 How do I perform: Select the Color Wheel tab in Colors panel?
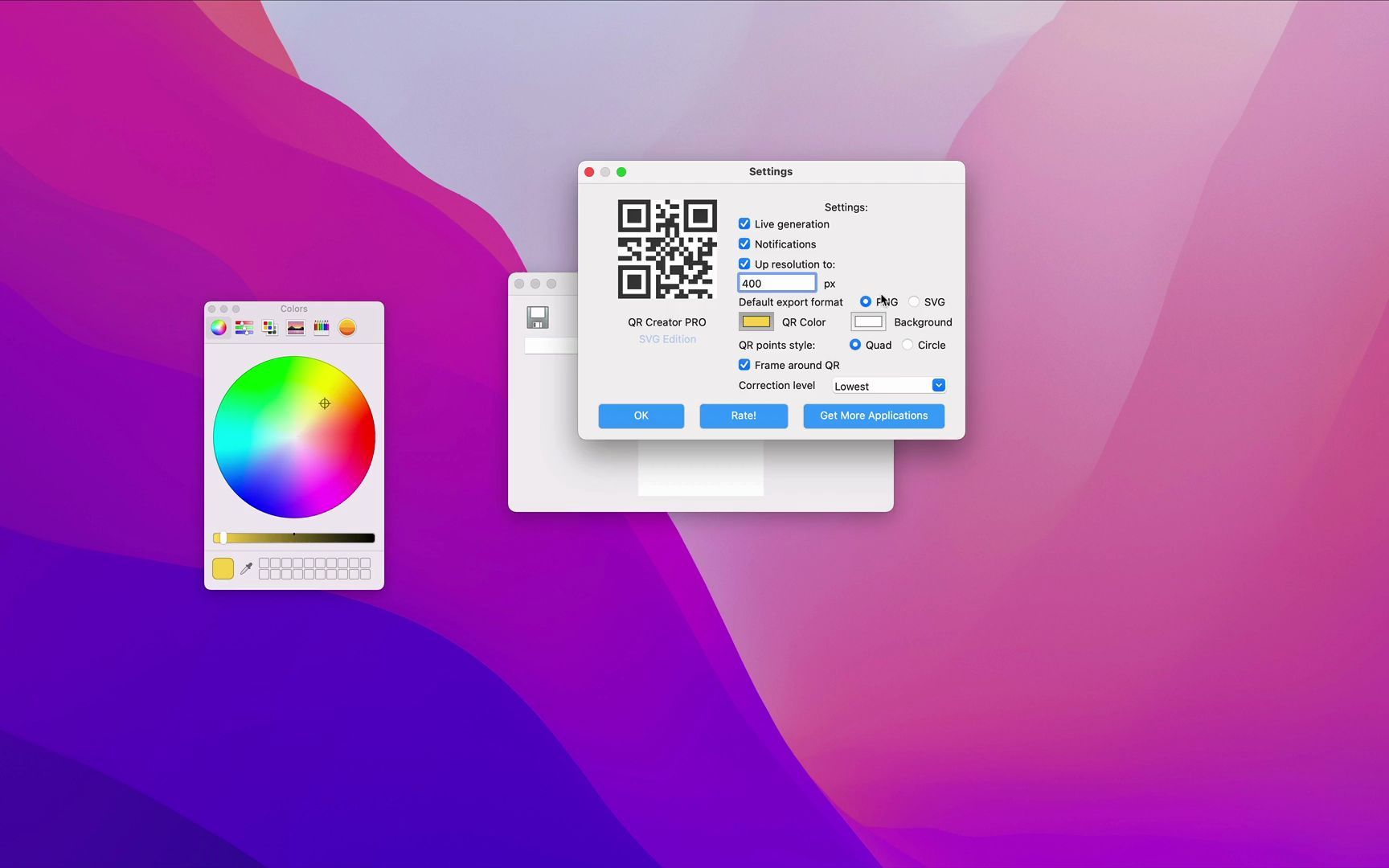[x=219, y=327]
